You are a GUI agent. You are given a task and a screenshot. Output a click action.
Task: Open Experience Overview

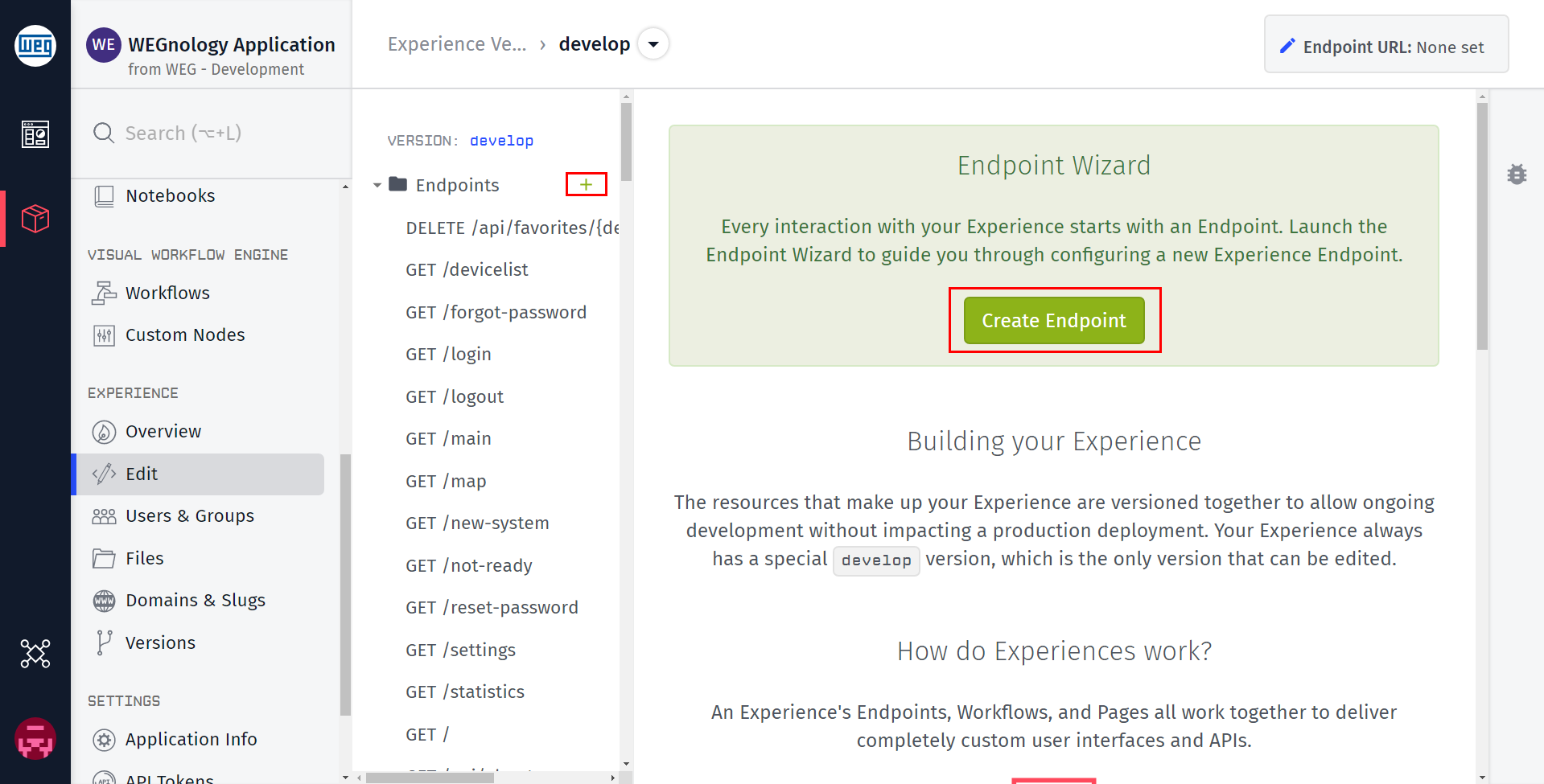163,432
